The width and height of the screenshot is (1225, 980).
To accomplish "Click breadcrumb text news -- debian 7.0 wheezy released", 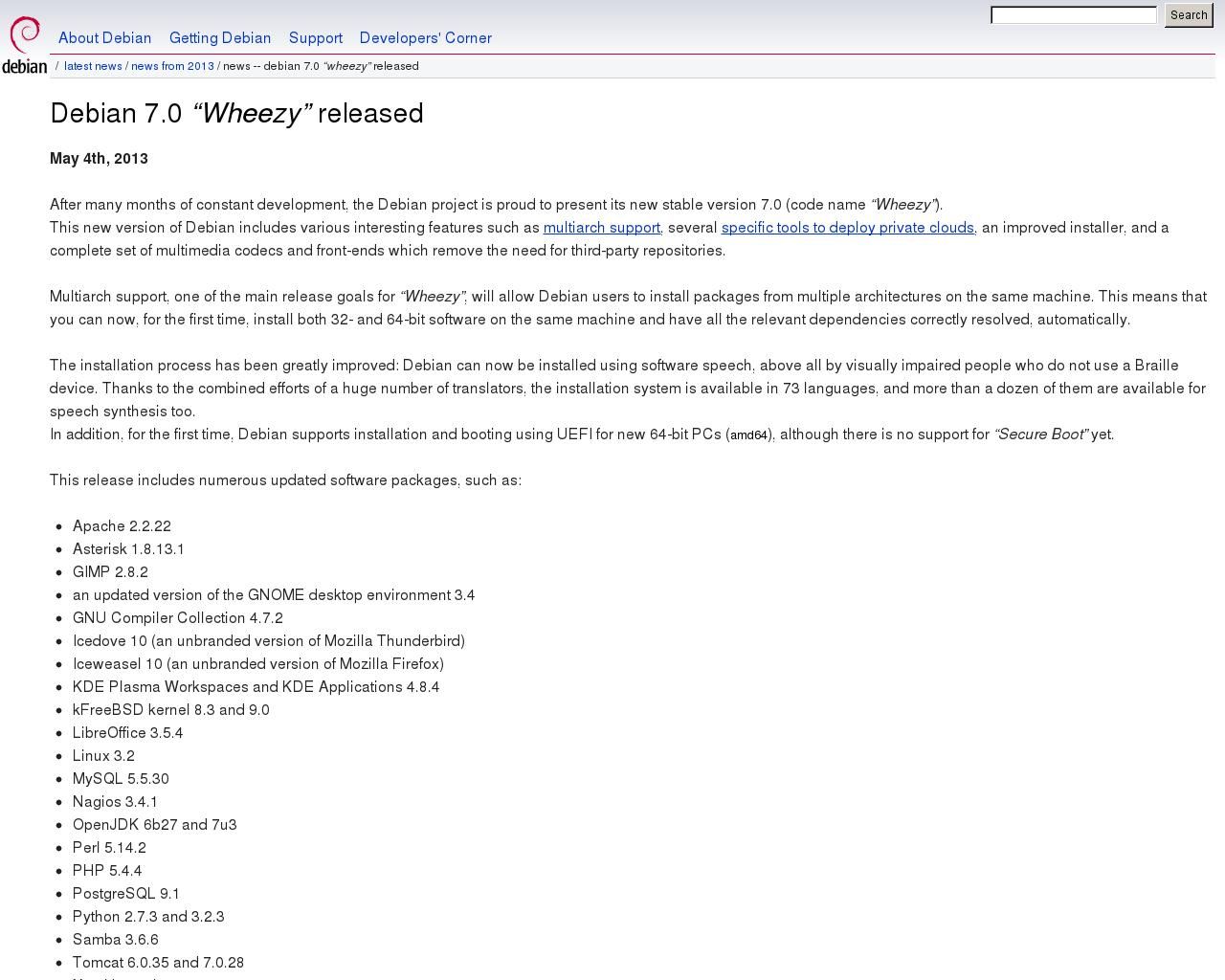I will pos(321,66).
